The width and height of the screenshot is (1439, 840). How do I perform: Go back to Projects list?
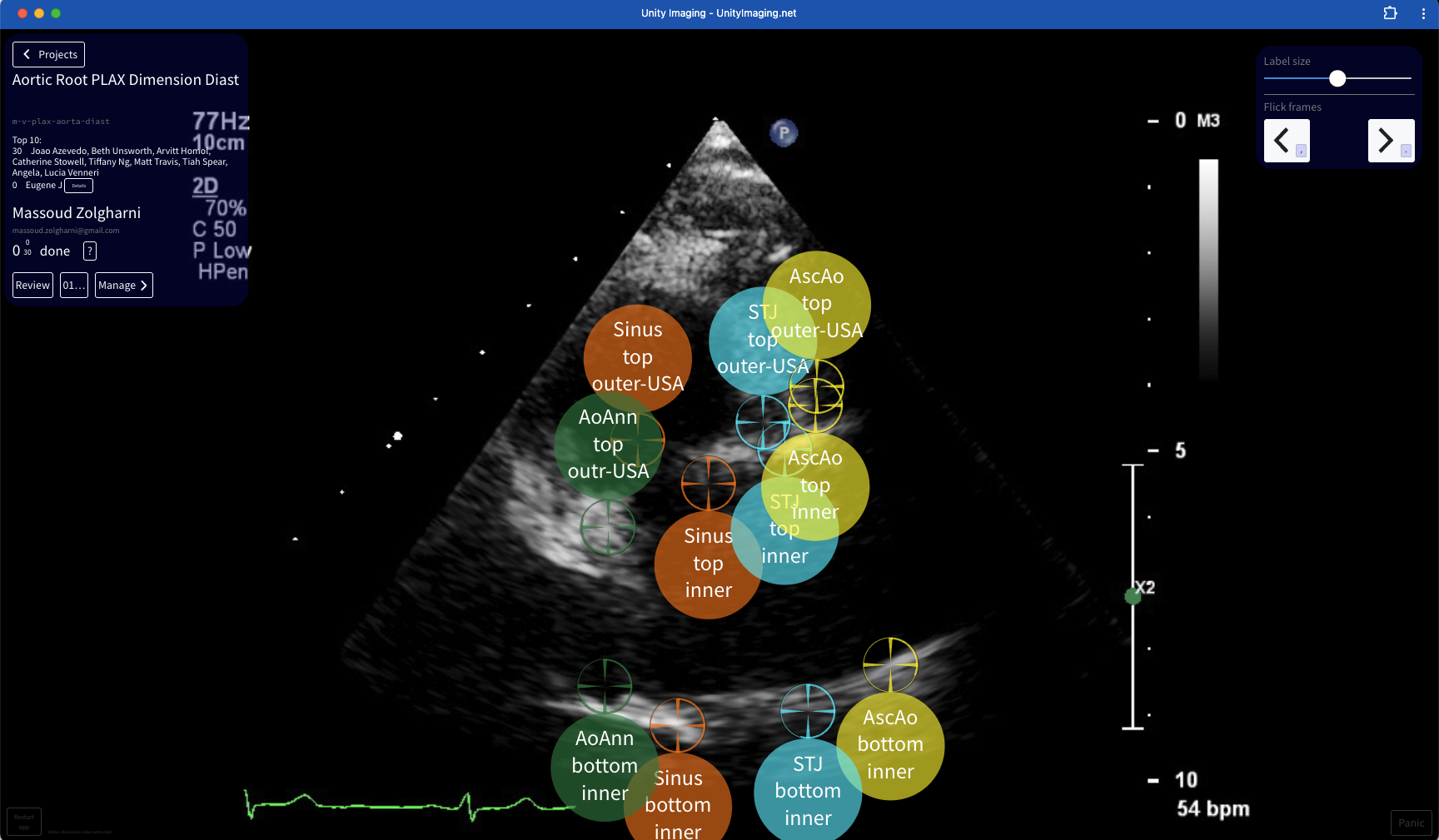pos(48,54)
